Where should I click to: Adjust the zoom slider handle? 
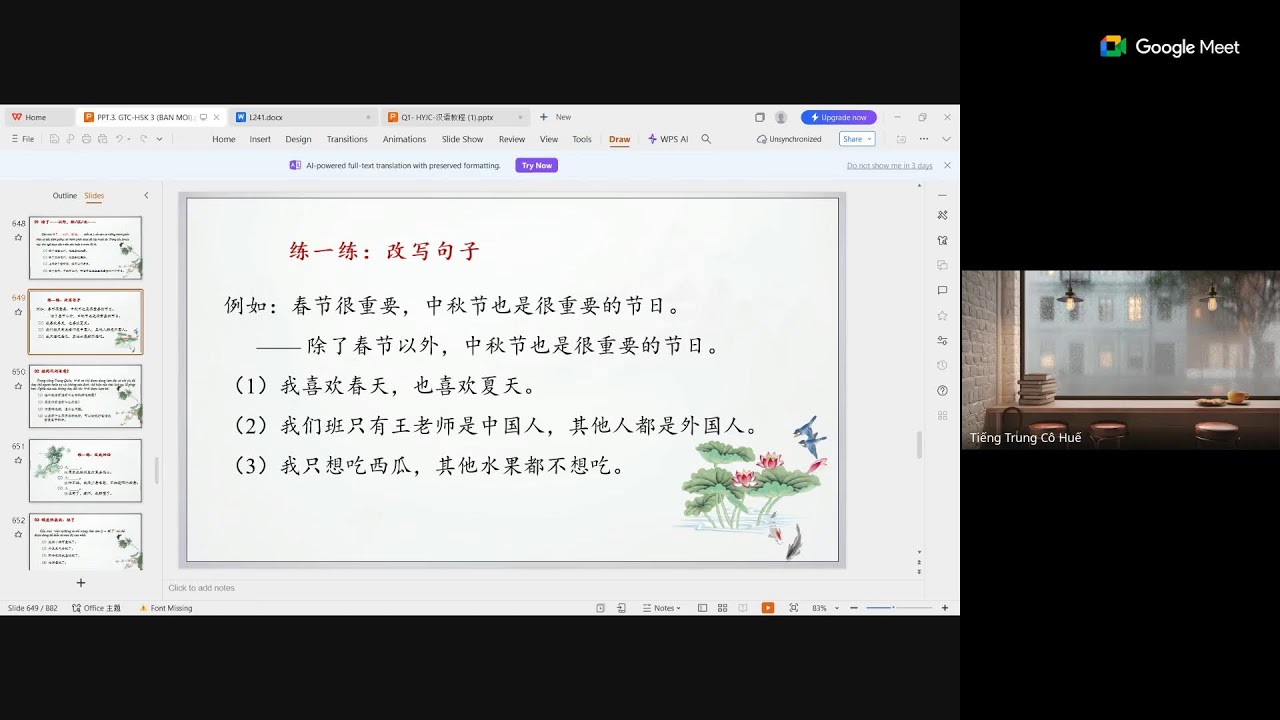coord(893,608)
